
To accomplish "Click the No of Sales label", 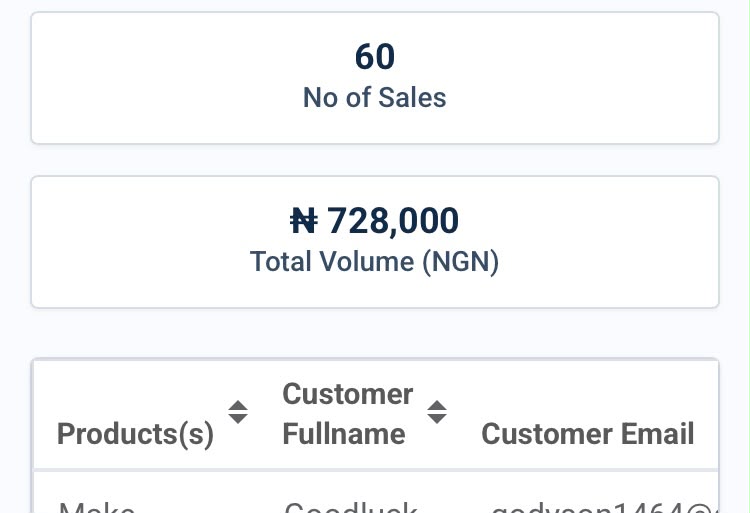I will pyautogui.click(x=375, y=98).
